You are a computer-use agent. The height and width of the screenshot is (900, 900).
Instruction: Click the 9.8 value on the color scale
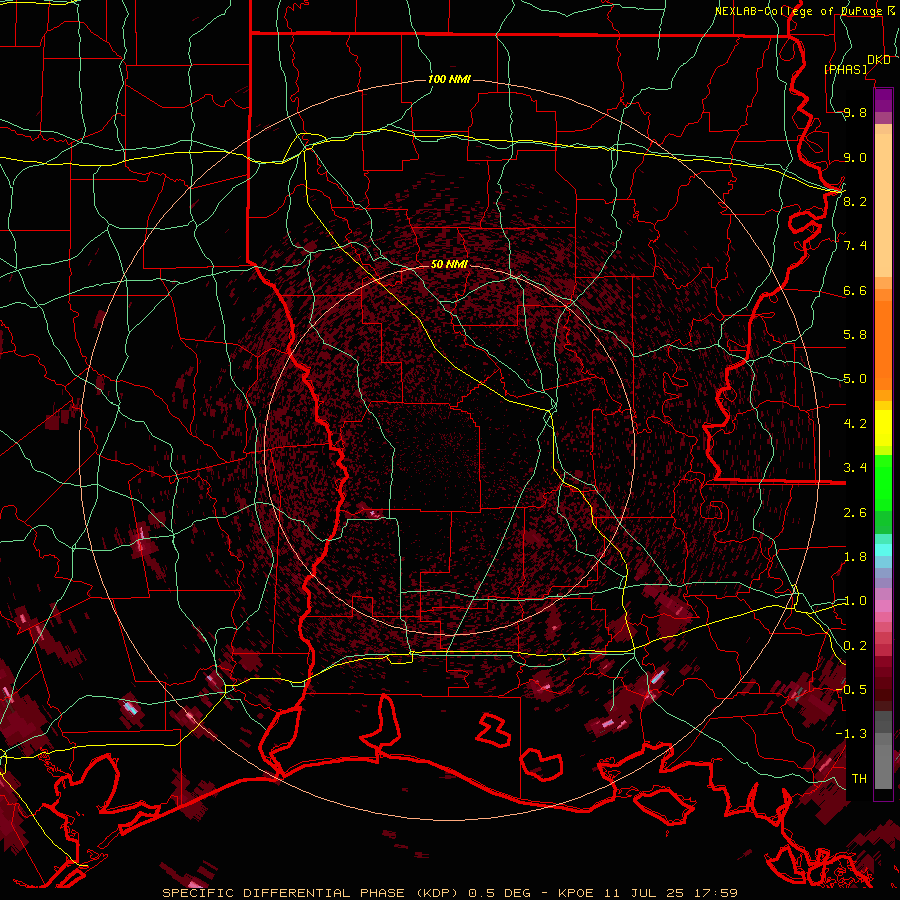855,112
